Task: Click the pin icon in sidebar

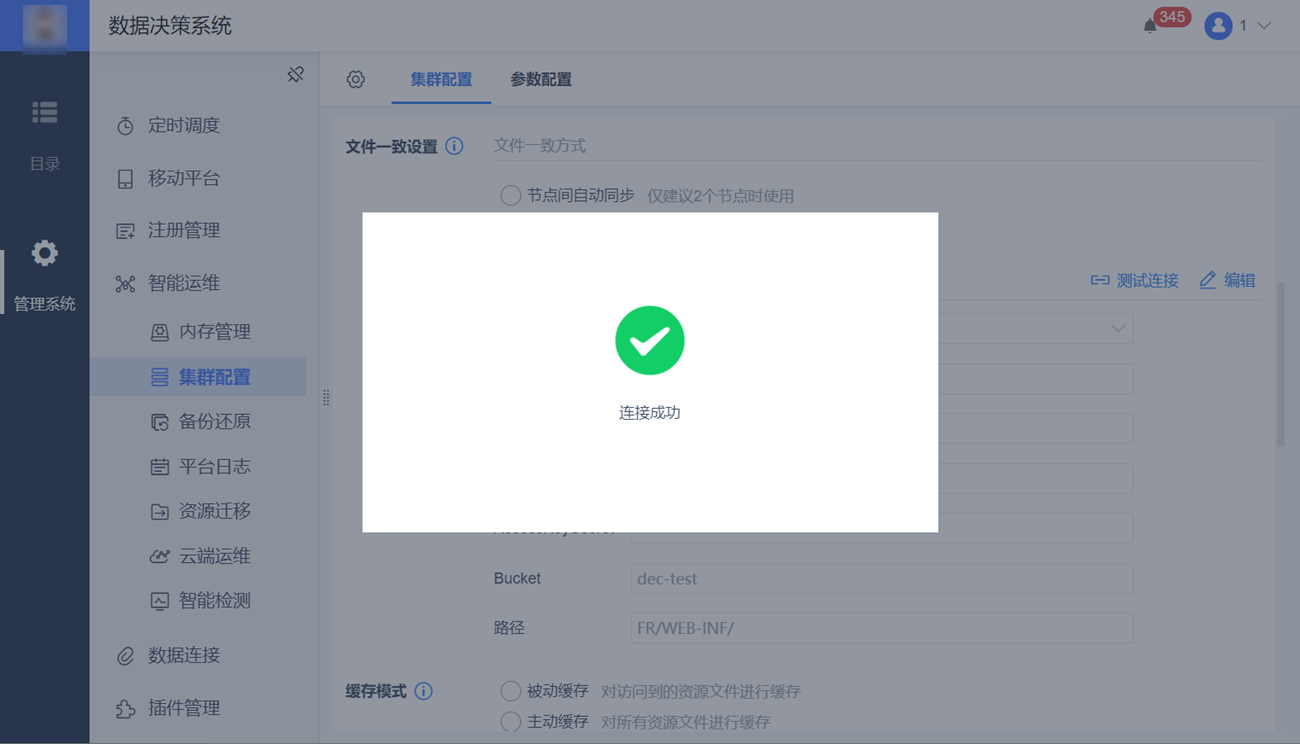Action: tap(295, 74)
